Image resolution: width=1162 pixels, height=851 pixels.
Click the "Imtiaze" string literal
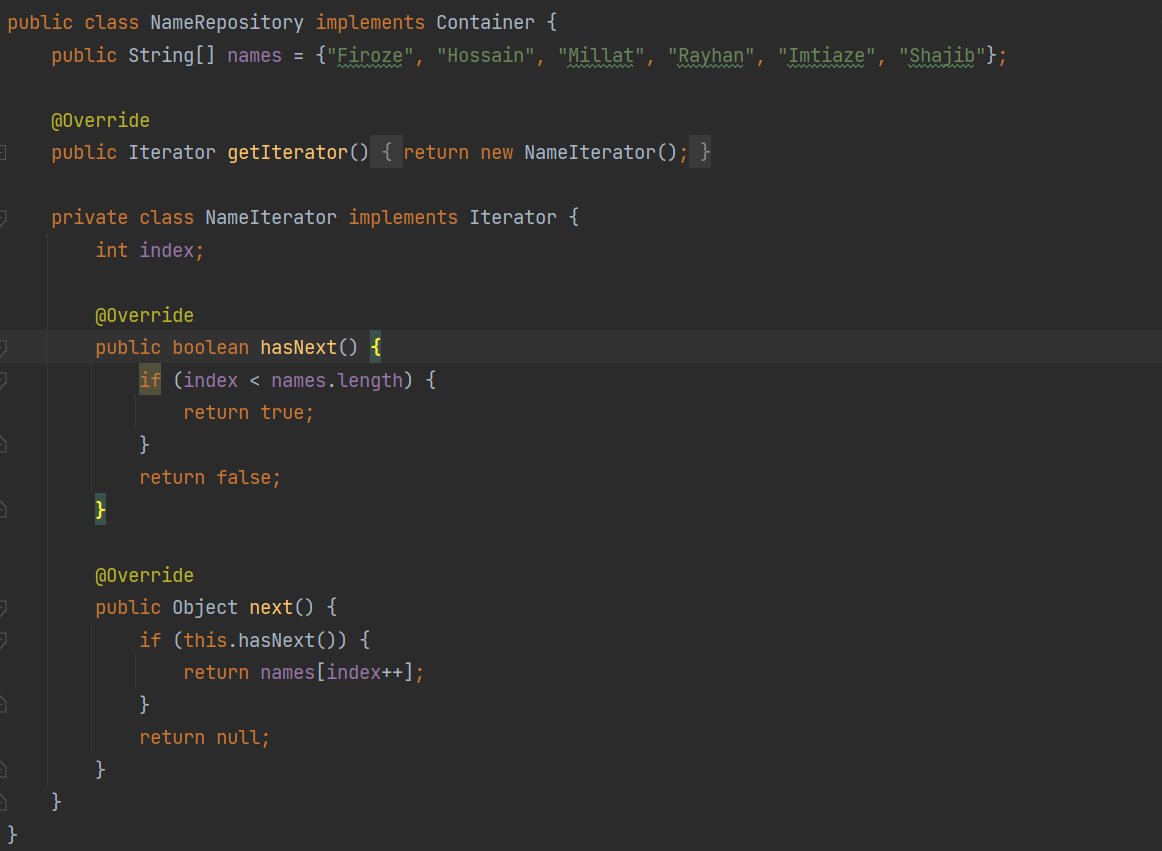click(826, 56)
